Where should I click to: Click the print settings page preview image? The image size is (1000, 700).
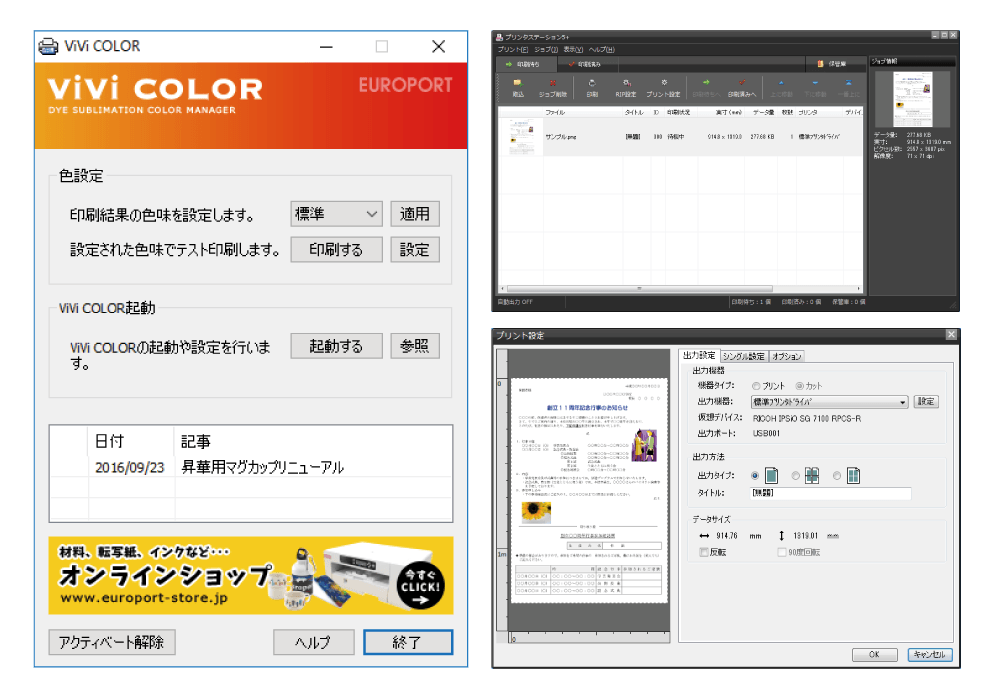pyautogui.click(x=589, y=490)
